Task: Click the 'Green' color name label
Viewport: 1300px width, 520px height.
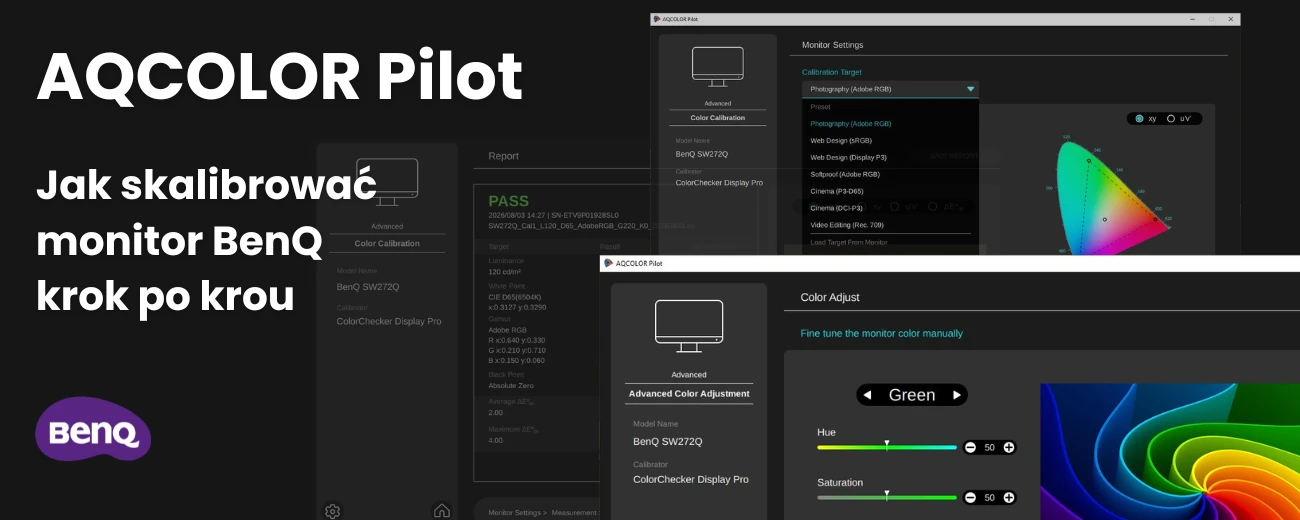Action: [x=912, y=395]
